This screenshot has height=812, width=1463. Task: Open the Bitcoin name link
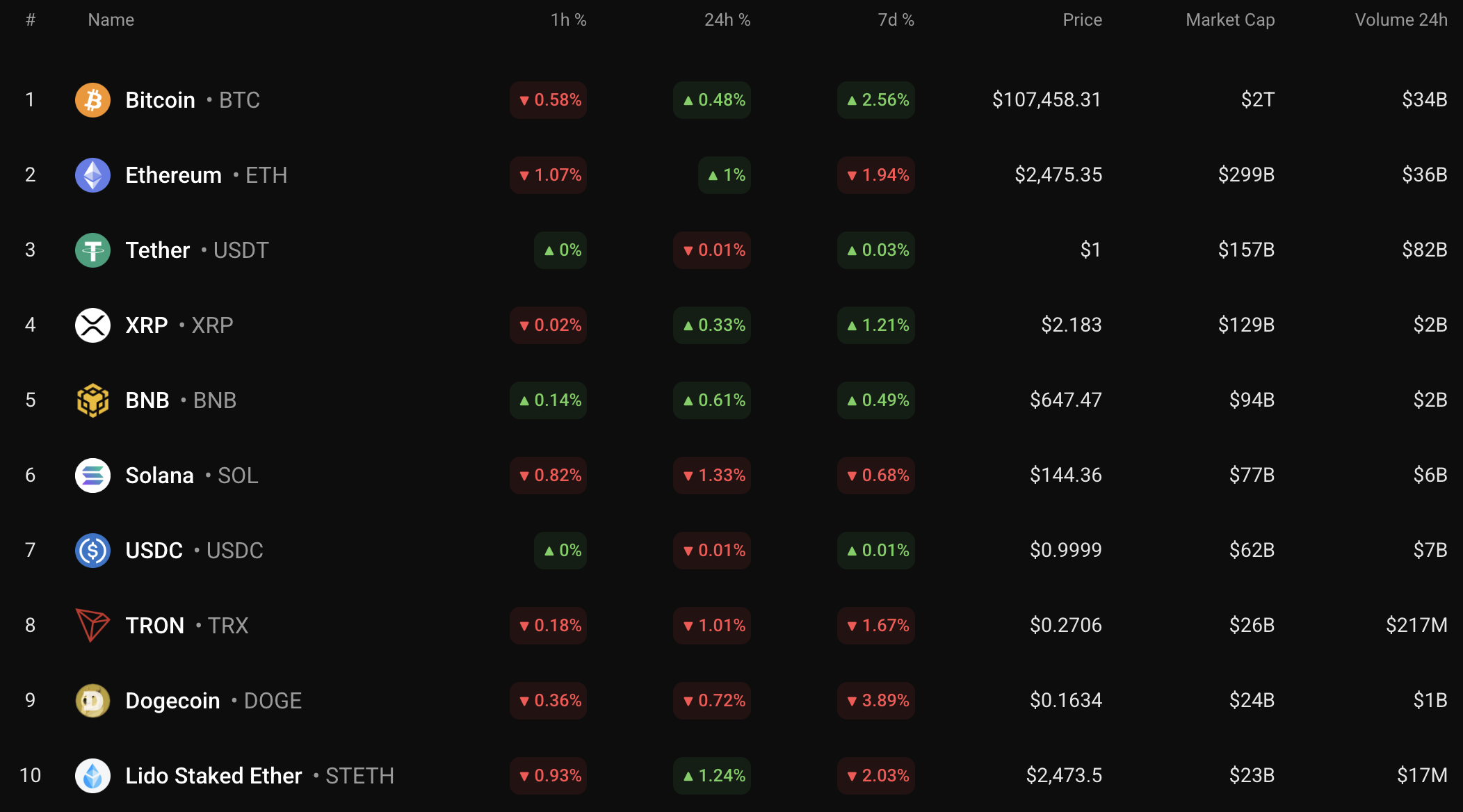pos(160,100)
